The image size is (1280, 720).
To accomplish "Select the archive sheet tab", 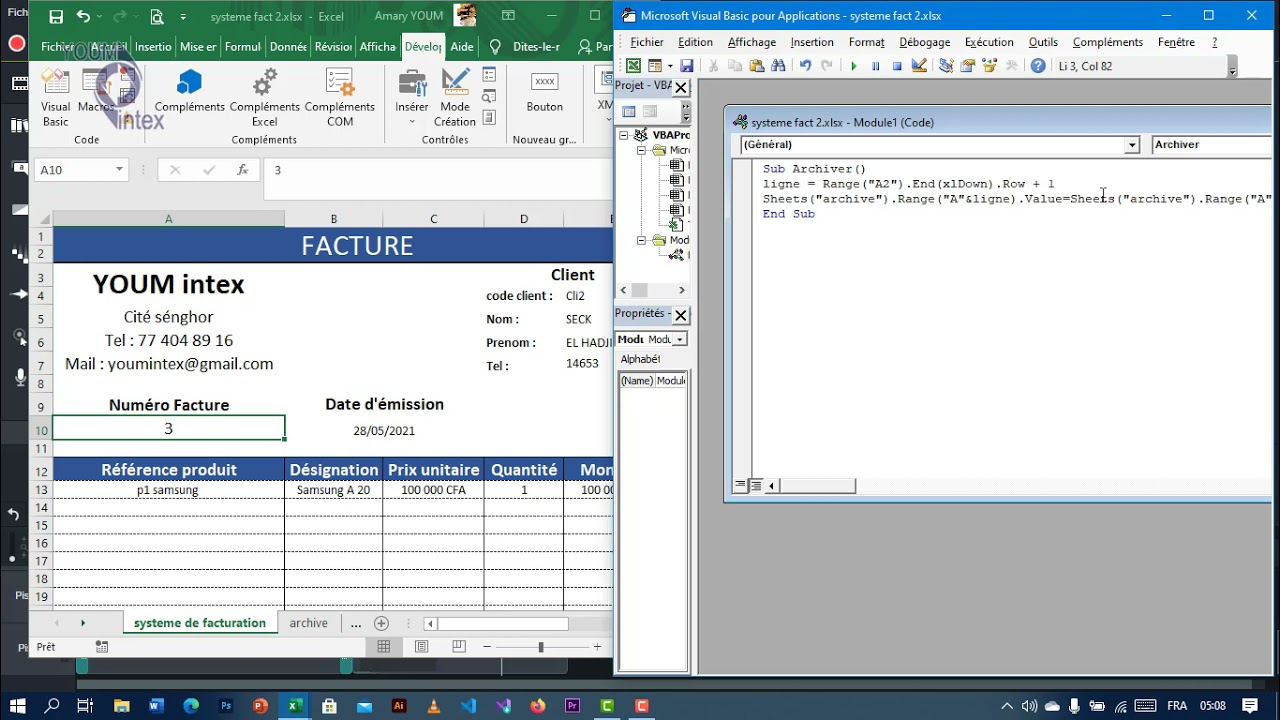I will tap(308, 623).
